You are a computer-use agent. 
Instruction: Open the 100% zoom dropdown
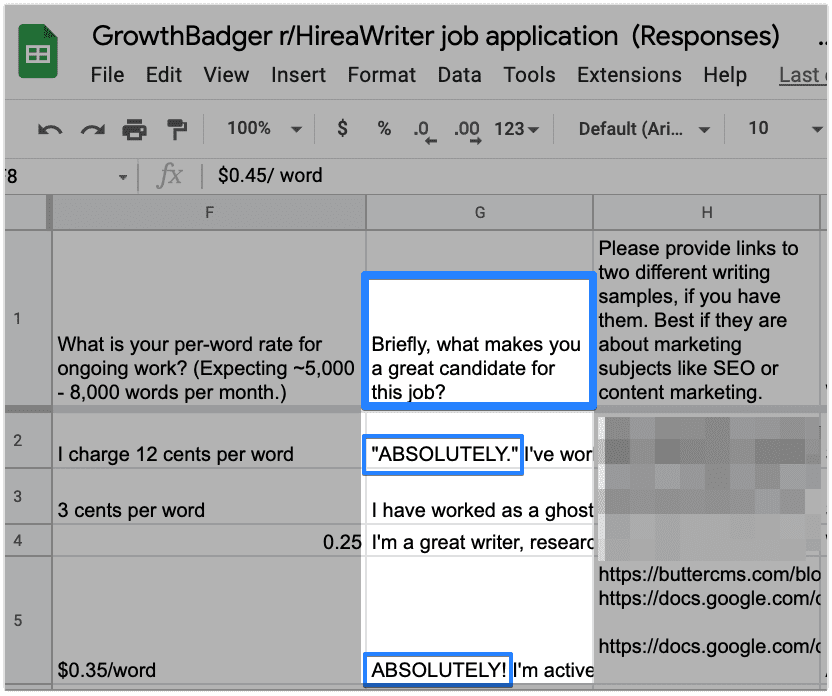click(264, 129)
